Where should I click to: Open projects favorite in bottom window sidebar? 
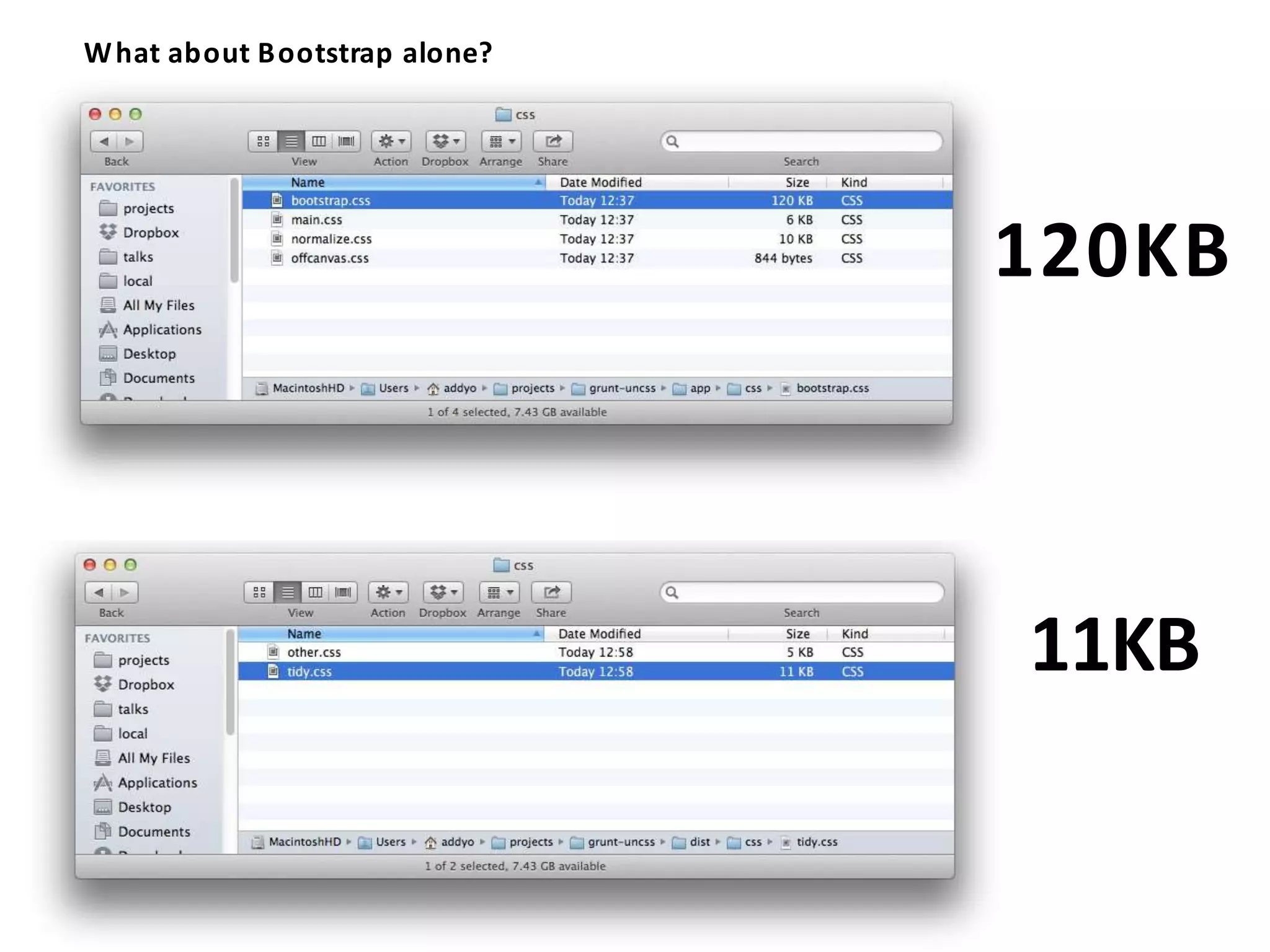pos(132,660)
